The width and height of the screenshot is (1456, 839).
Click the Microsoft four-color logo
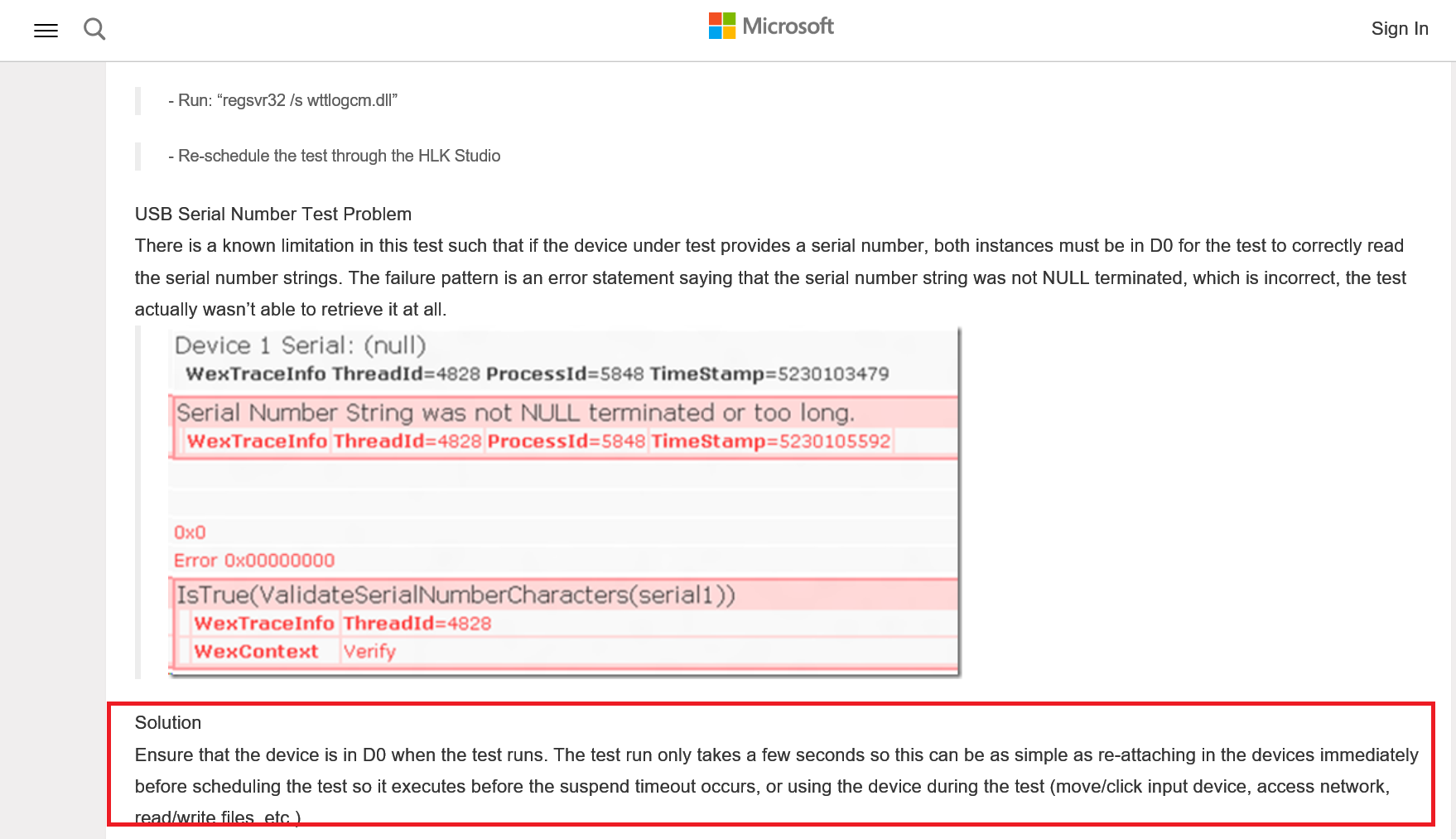(x=721, y=26)
